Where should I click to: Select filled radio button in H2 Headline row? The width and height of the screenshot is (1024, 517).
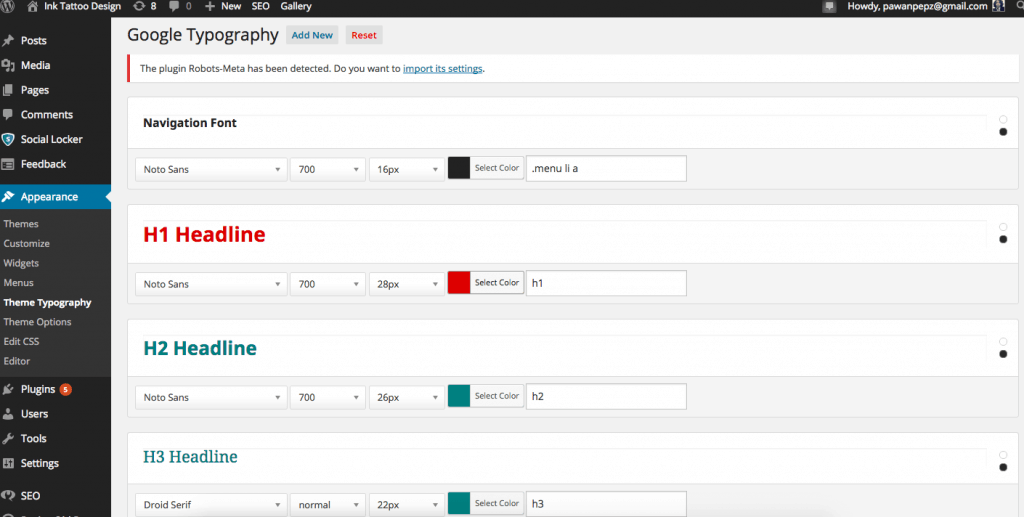[1003, 354]
